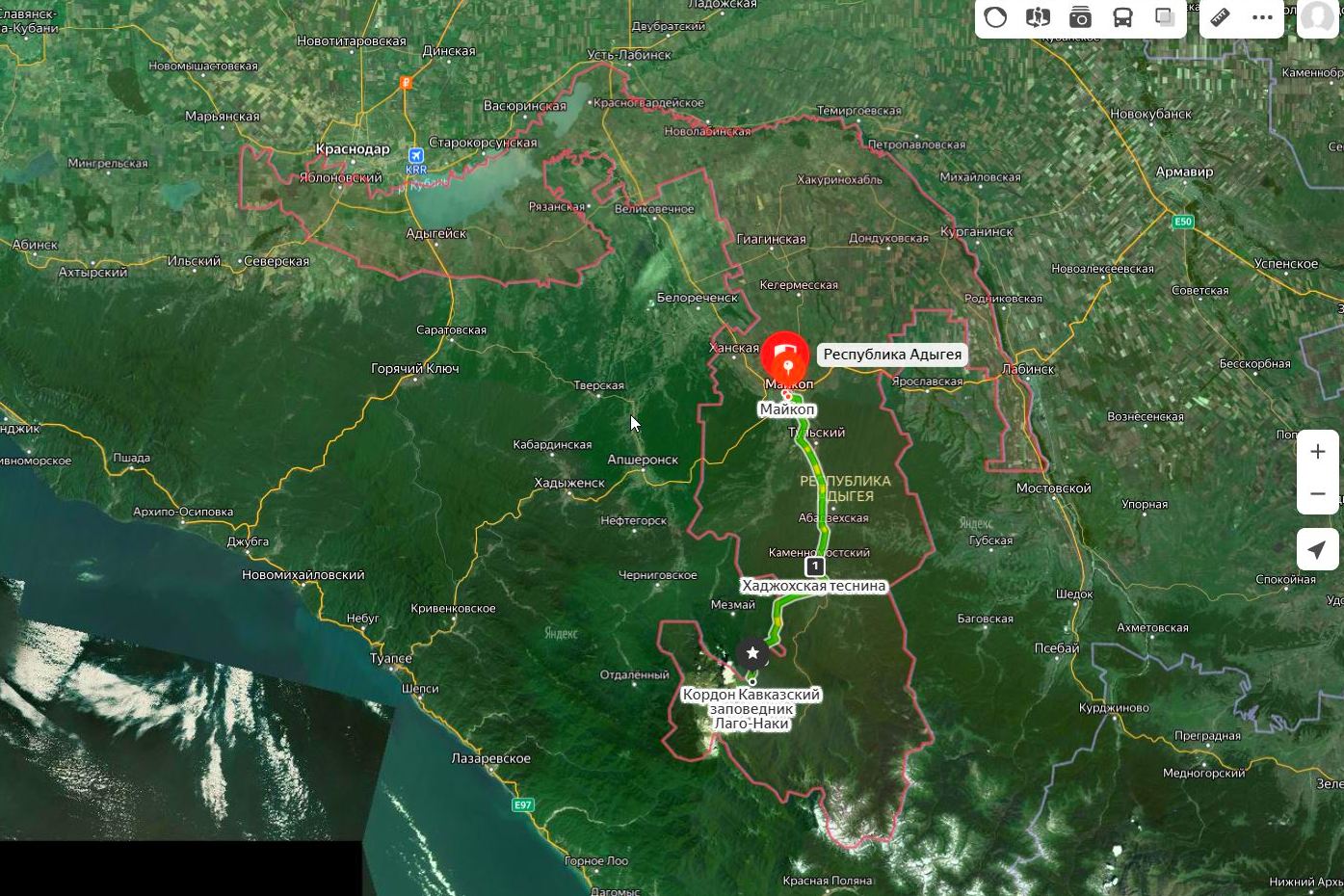Click the Мостовской town label

tap(1054, 488)
